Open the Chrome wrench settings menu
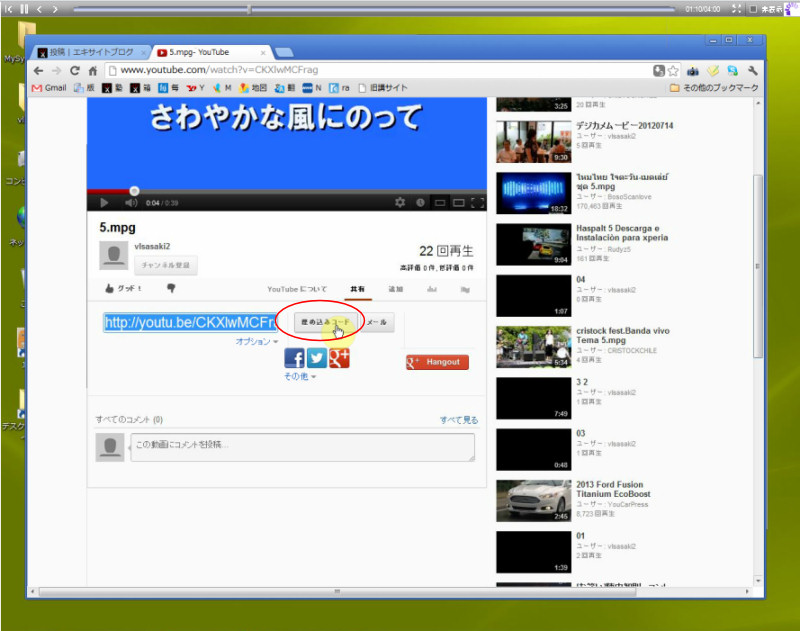Viewport: 800px width, 631px height. [x=753, y=70]
